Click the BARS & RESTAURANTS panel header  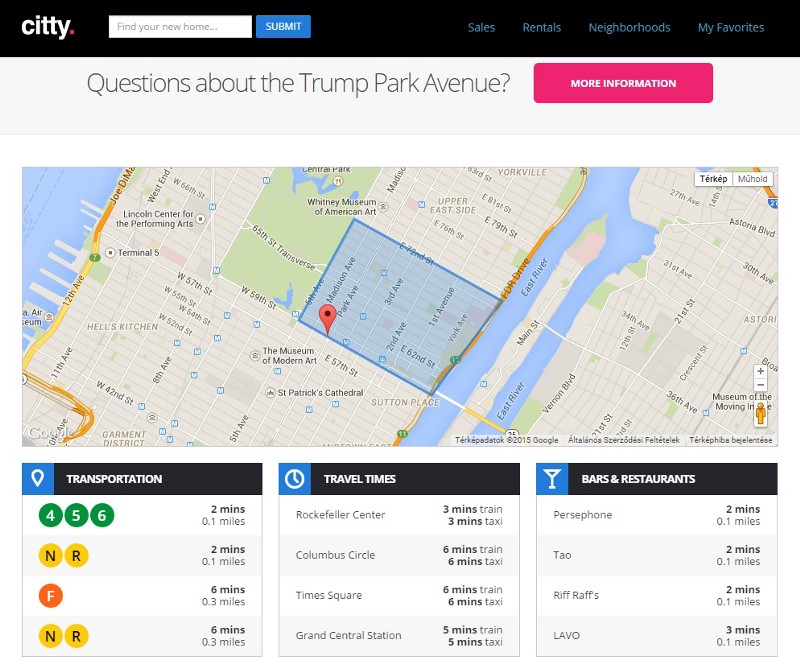pyautogui.click(x=657, y=479)
